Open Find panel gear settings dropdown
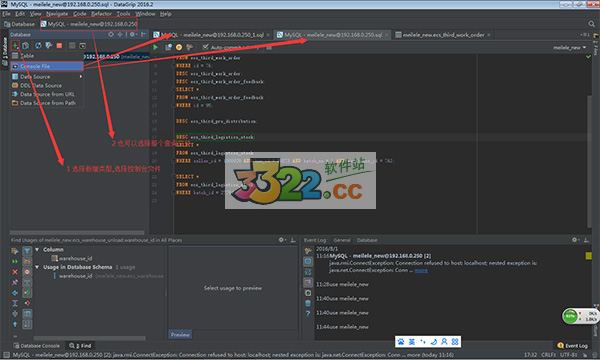 coord(282,240)
